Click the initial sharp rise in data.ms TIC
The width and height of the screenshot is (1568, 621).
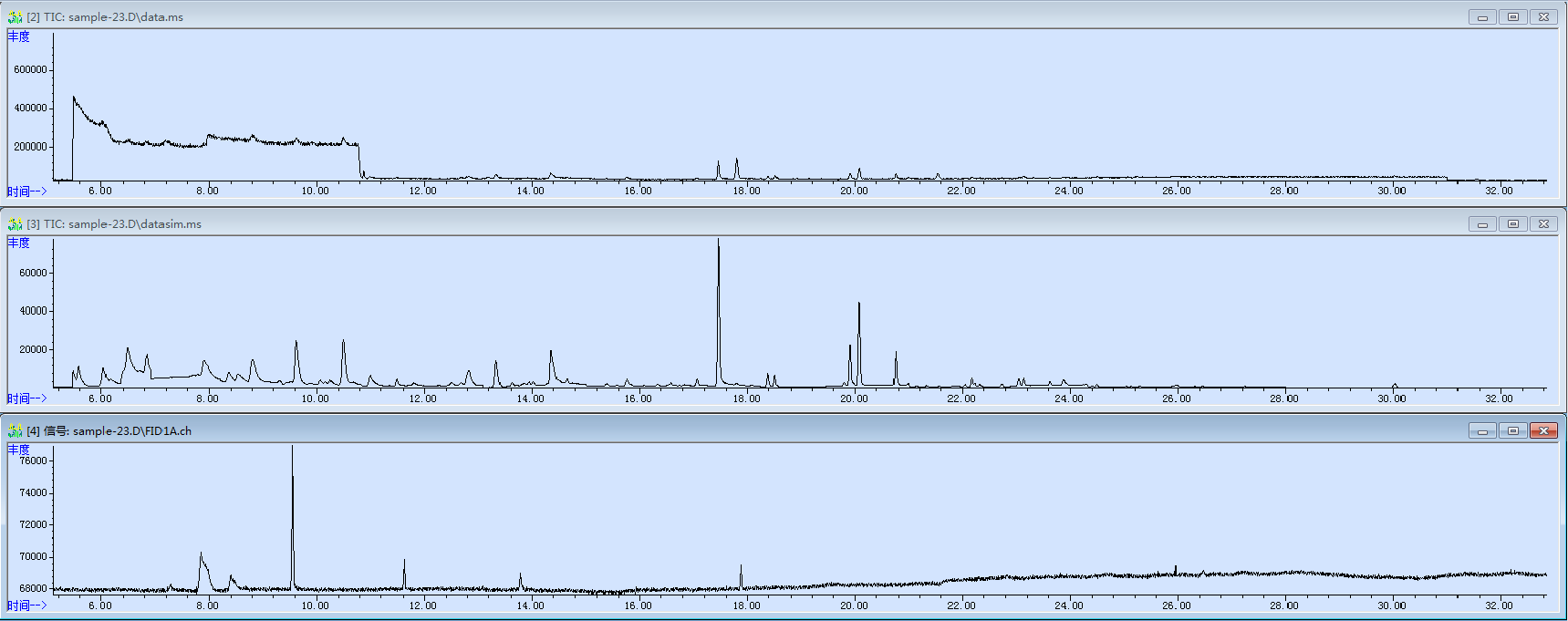point(74,100)
